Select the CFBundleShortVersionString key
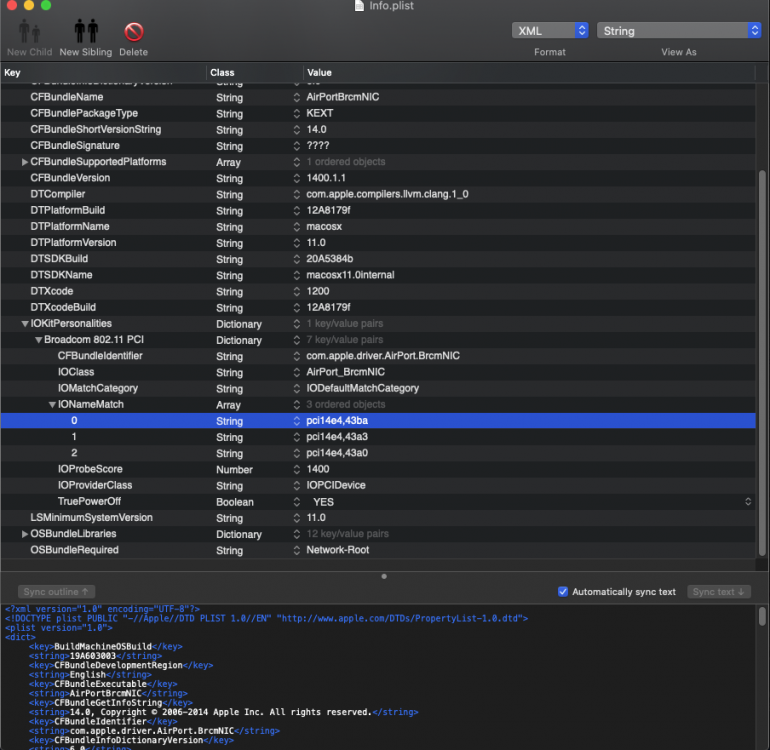 pyautogui.click(x=96, y=130)
